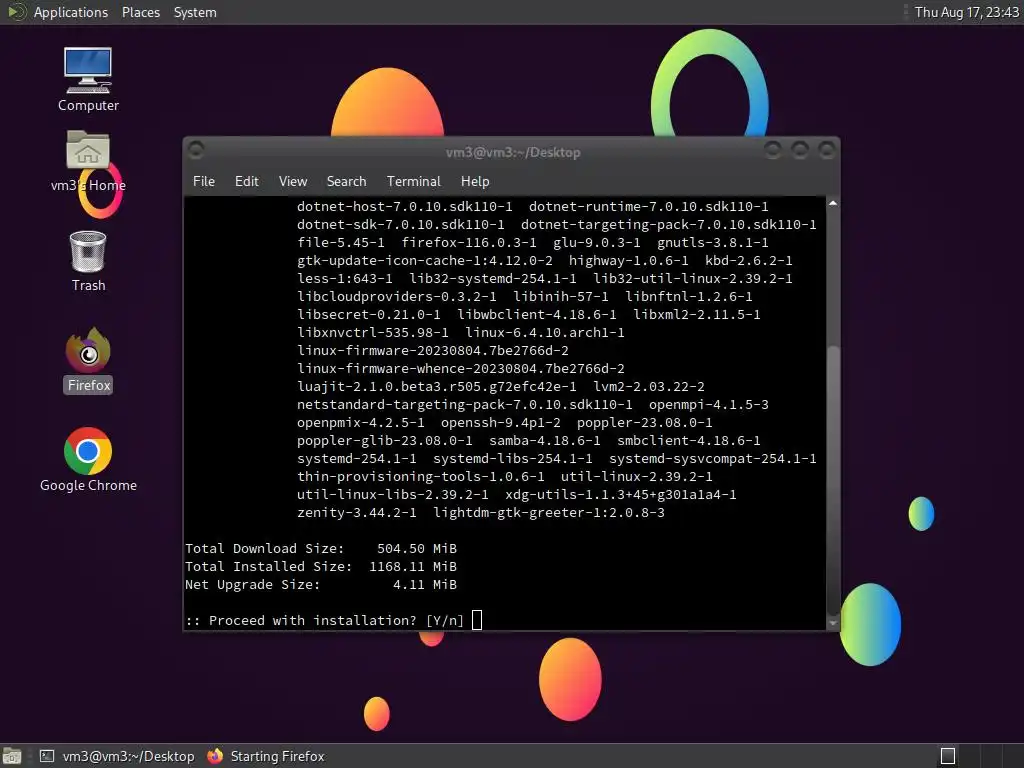
Task: Click the package 'libsecret-0.21.0-1'
Action: pos(369,315)
